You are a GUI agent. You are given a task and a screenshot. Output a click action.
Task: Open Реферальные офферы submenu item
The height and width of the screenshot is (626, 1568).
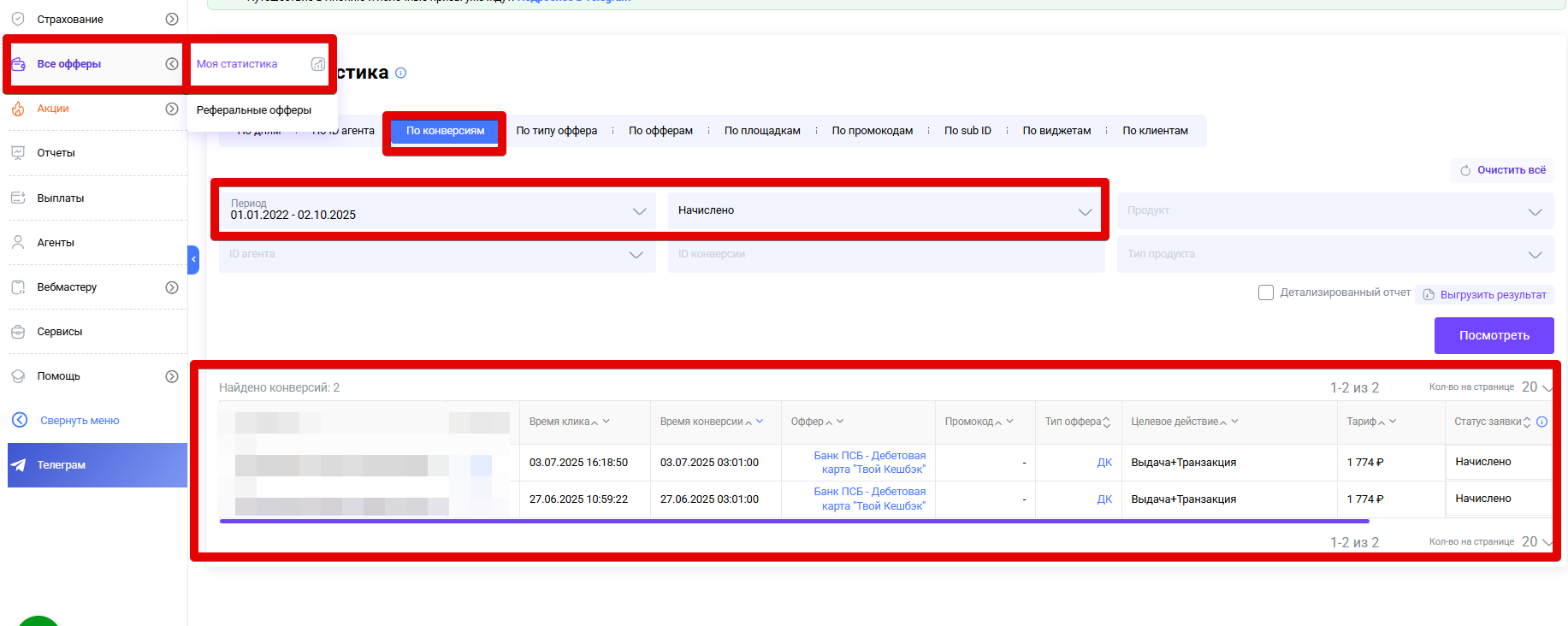pyautogui.click(x=254, y=110)
